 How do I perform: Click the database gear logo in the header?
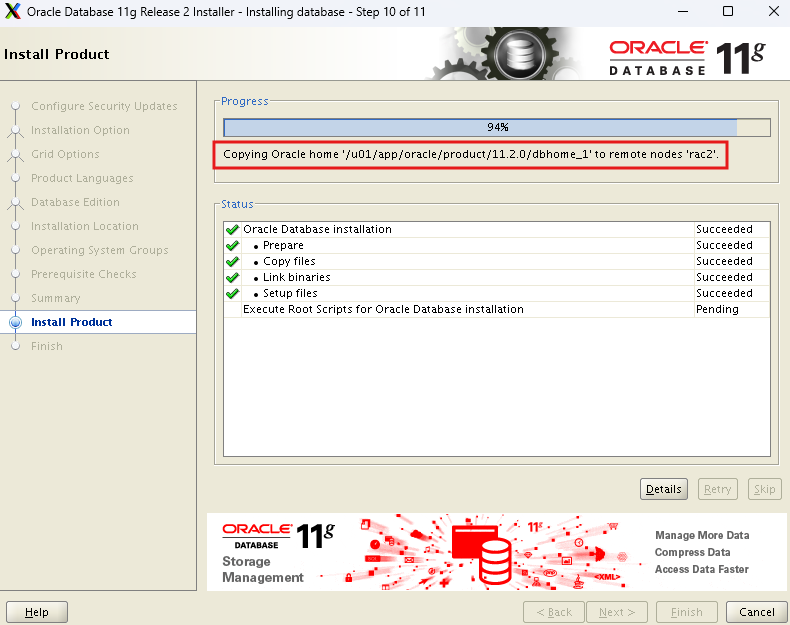click(x=519, y=53)
